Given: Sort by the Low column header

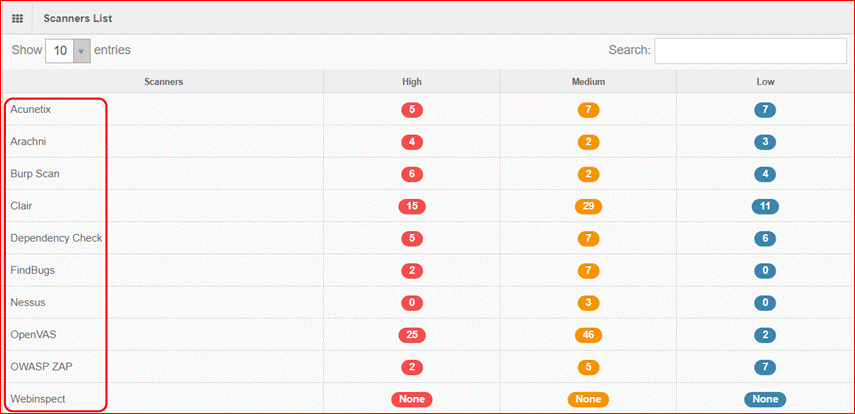Looking at the screenshot, I should point(766,82).
